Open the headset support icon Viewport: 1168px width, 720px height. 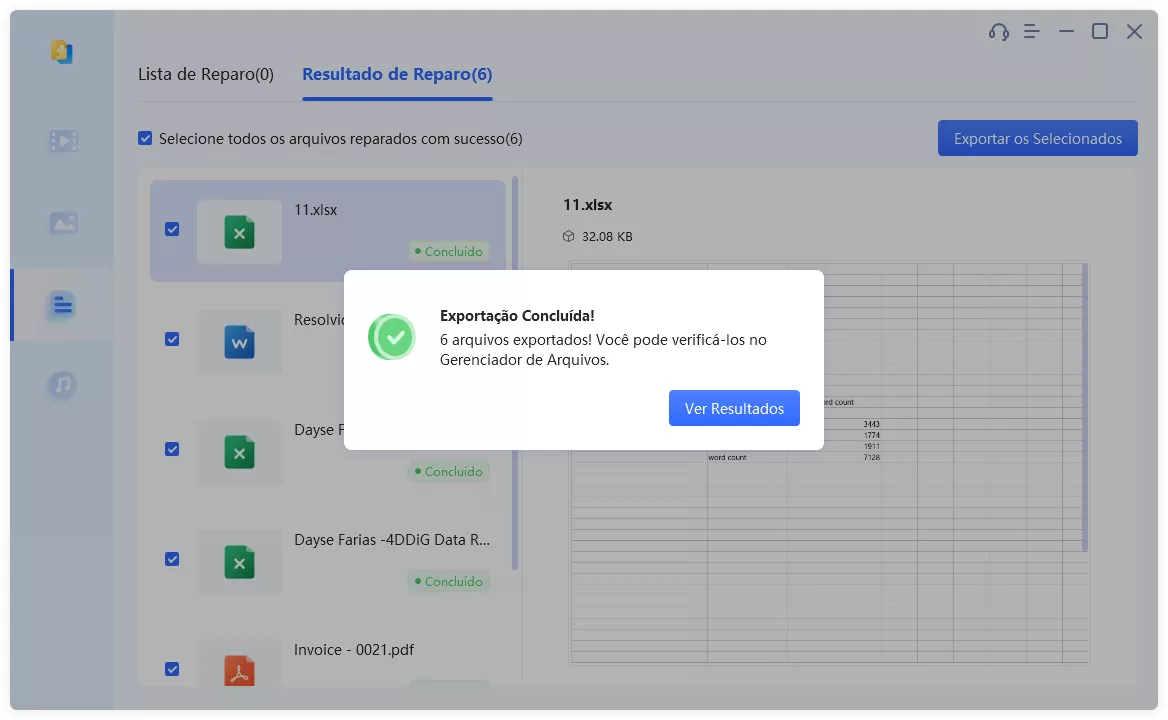pos(997,32)
